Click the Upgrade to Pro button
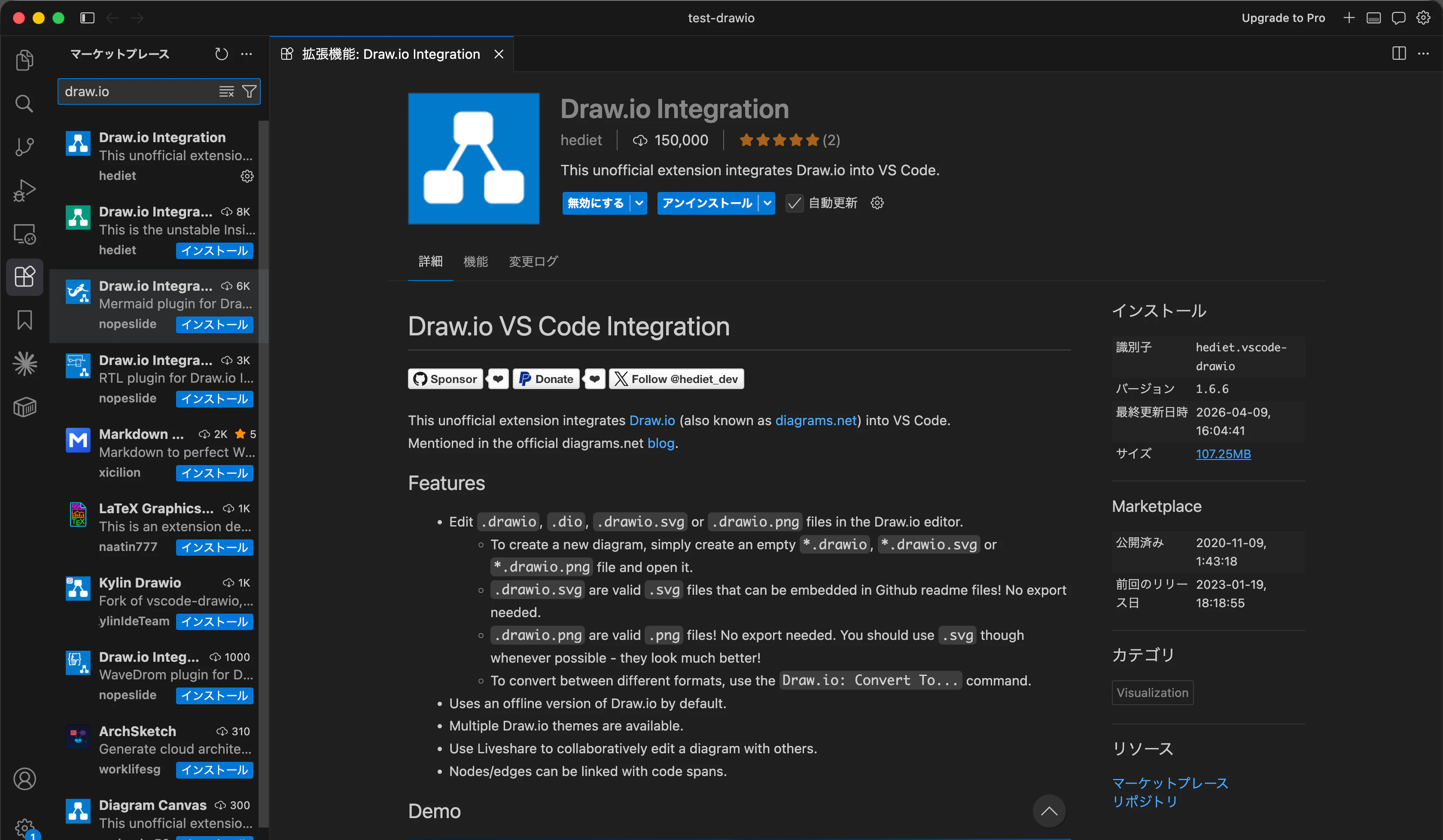 1283,18
